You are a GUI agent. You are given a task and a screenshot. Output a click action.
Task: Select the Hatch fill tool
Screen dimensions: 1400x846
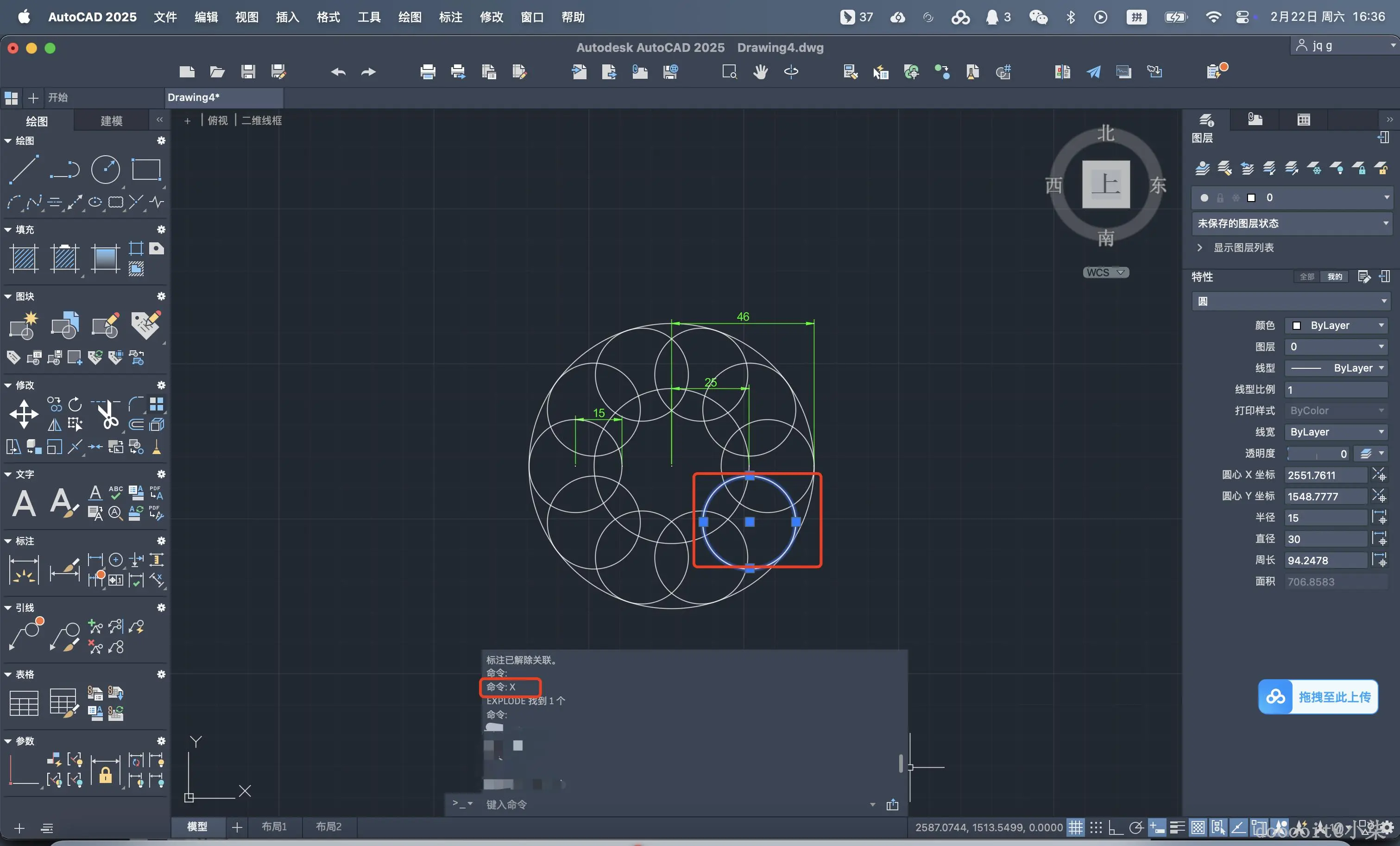click(x=24, y=259)
